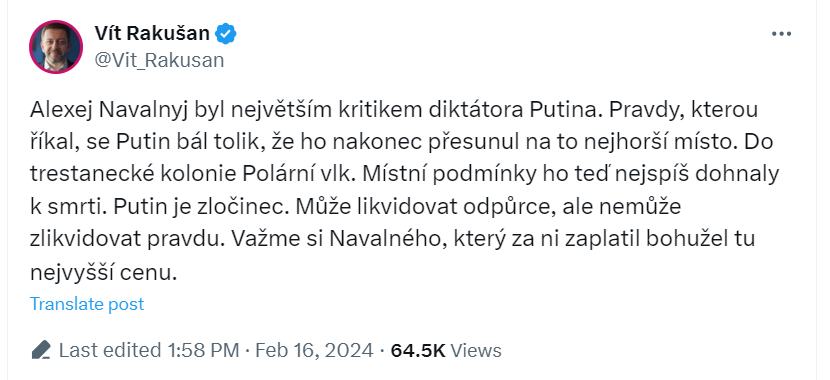The height and width of the screenshot is (380, 830).
Task: Open the Vít Rakušan display name link
Action: (x=152, y=34)
